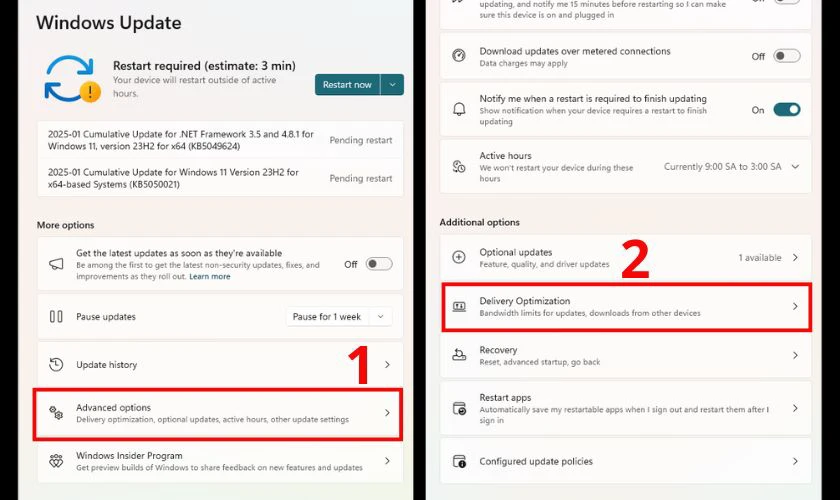Expand the Active hours setting chevron
The height and width of the screenshot is (500, 840).
click(796, 167)
